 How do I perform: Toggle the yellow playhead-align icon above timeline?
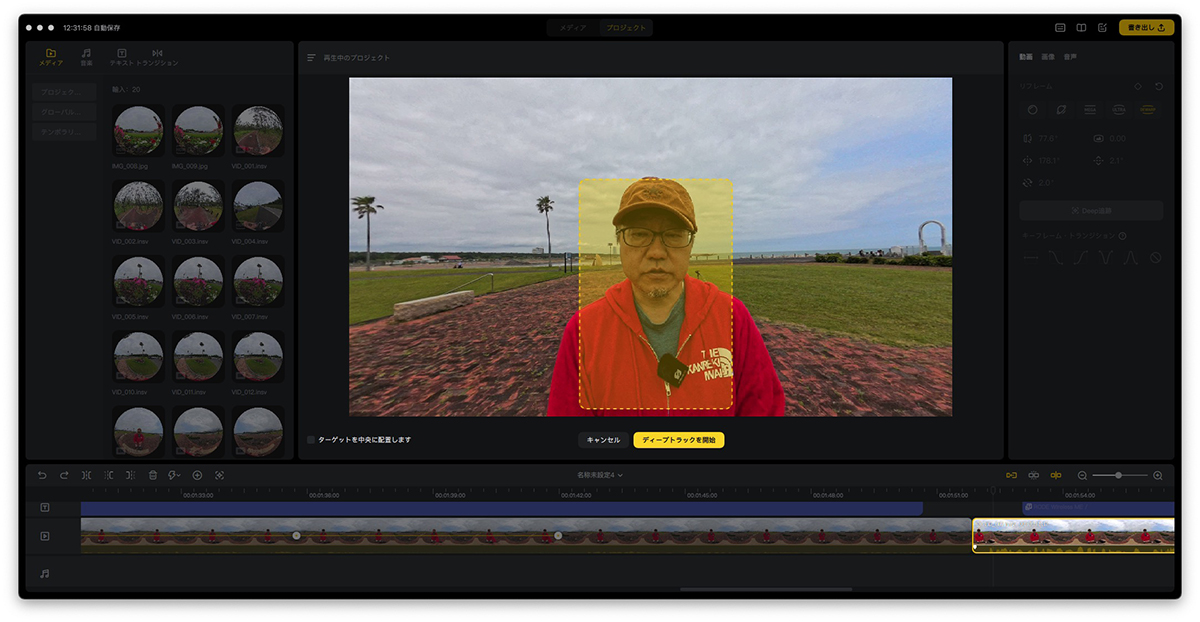1056,475
